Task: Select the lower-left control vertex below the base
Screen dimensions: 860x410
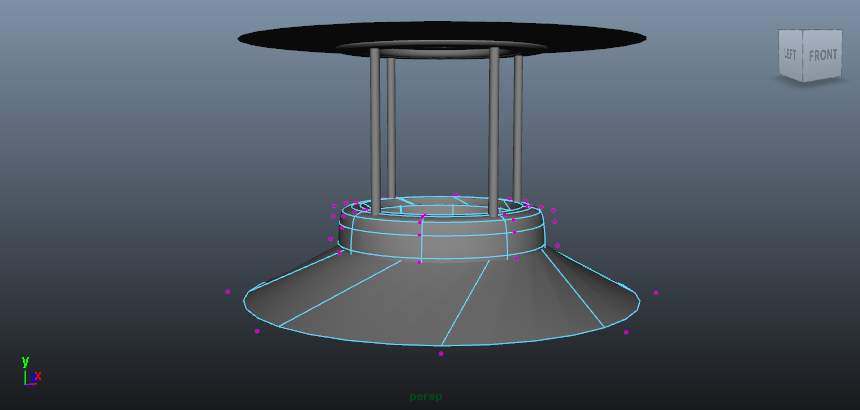Action: pyautogui.click(x=257, y=331)
